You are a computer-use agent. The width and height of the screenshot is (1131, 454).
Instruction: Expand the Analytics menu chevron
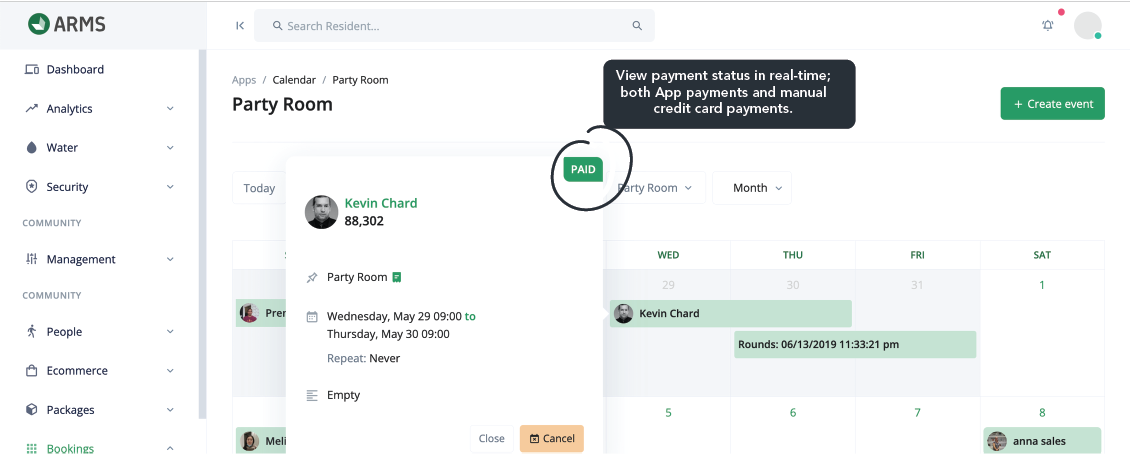(x=170, y=108)
